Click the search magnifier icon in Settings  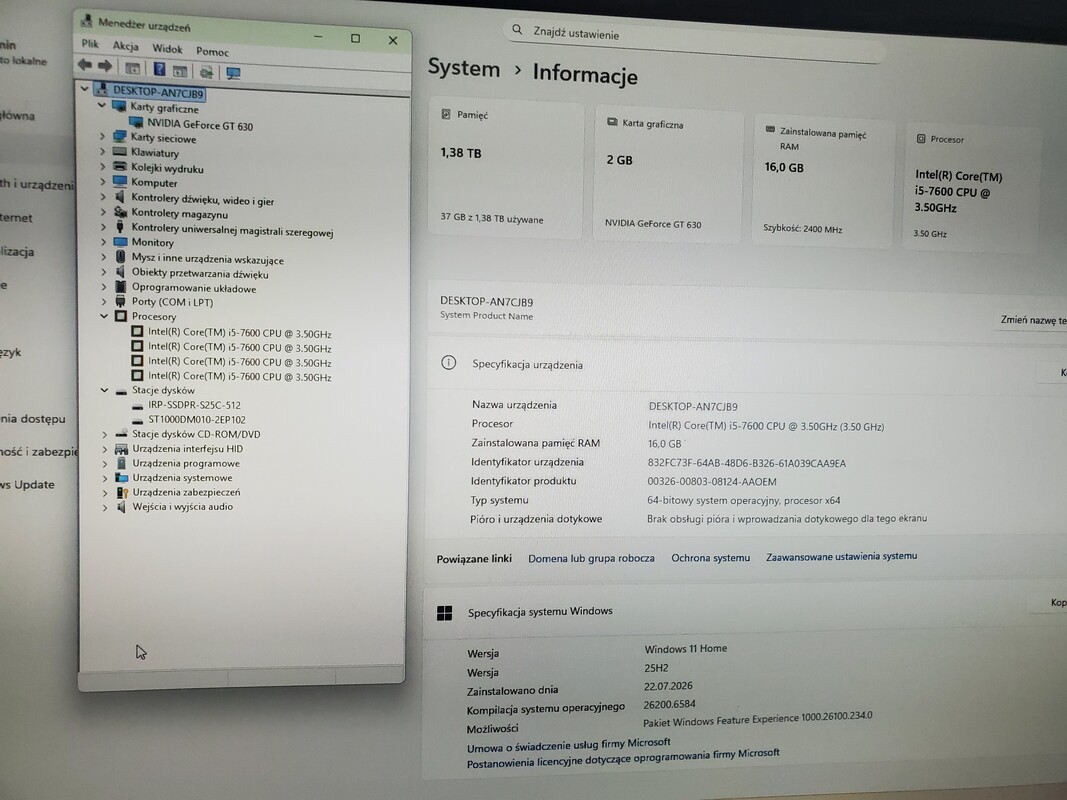[x=517, y=29]
